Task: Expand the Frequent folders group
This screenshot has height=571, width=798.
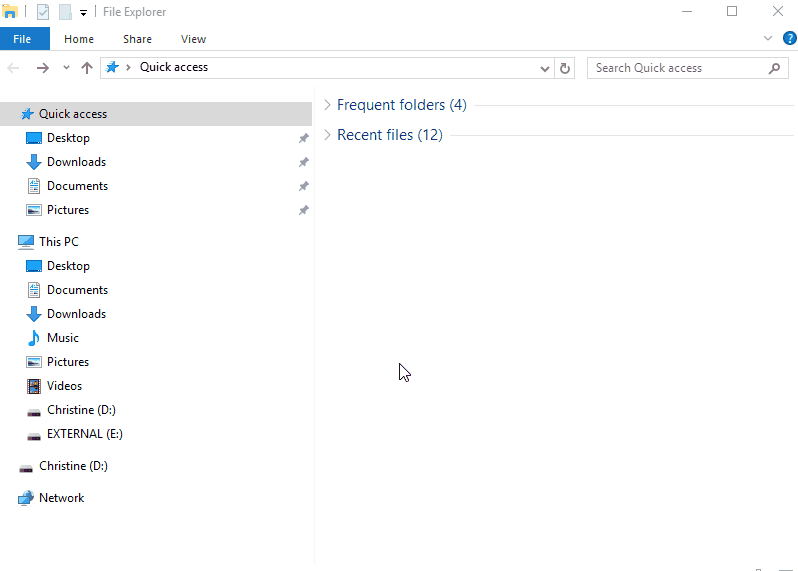Action: [x=327, y=105]
